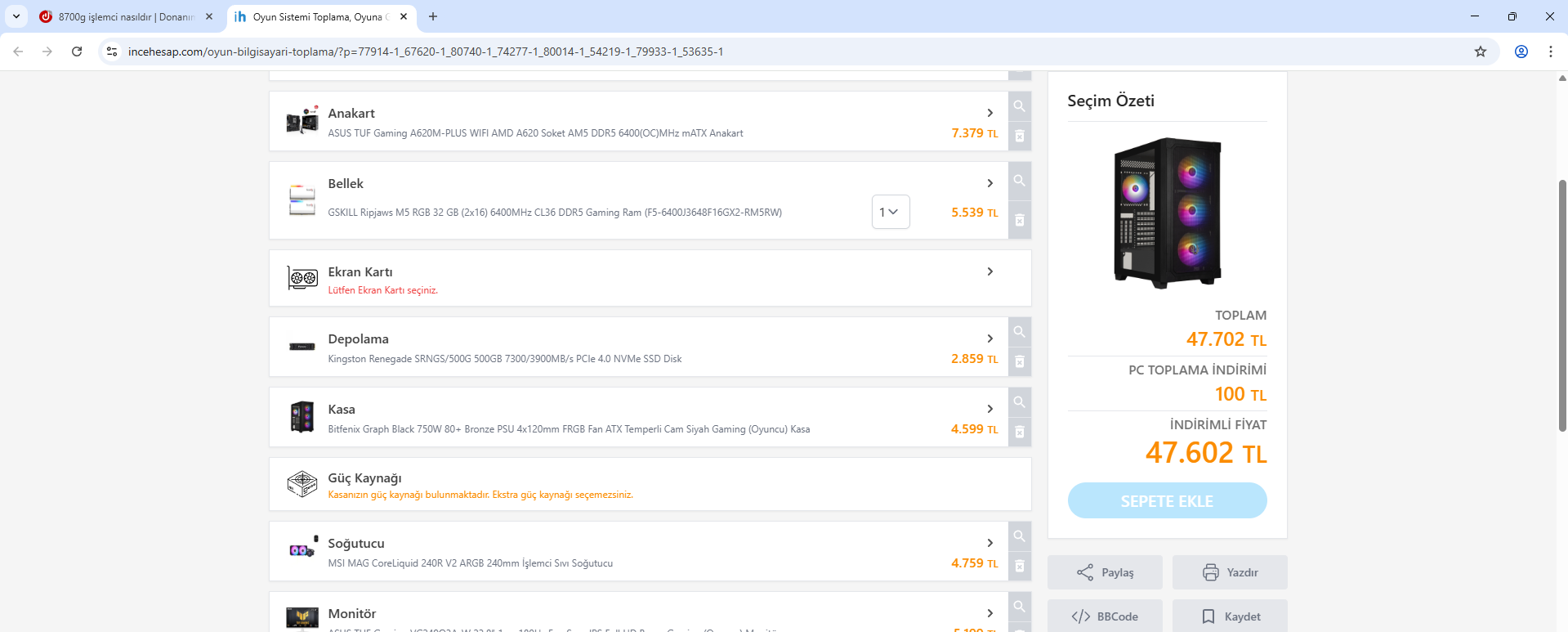Search alternatives for the Anakart row
Image resolution: width=1568 pixels, height=632 pixels.
(x=1020, y=106)
